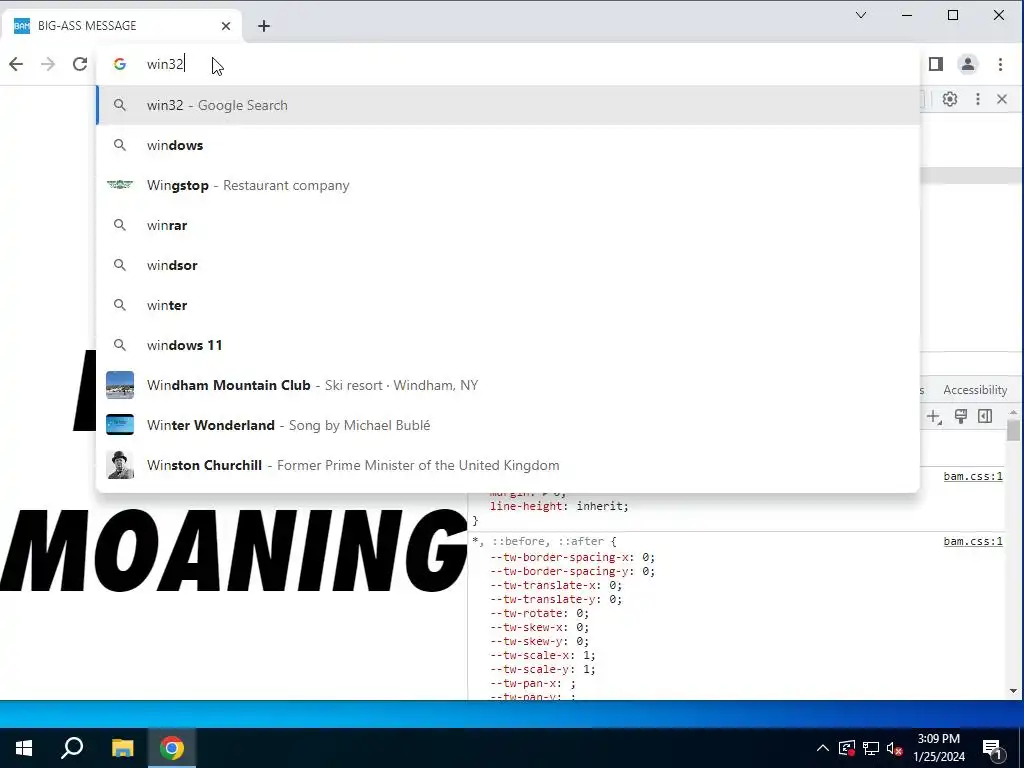Image resolution: width=1024 pixels, height=768 pixels.
Task: Click the line-height: inherit declaration
Action: point(559,506)
